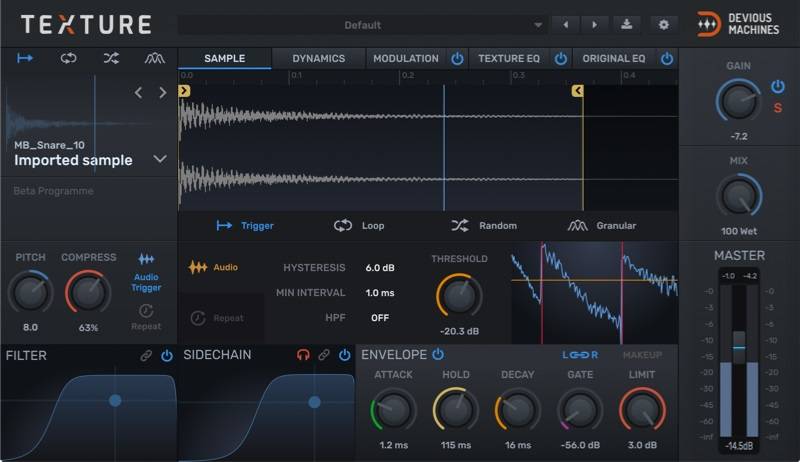
Task: Select the Loop mode icon in top-left
Action: [x=68, y=58]
